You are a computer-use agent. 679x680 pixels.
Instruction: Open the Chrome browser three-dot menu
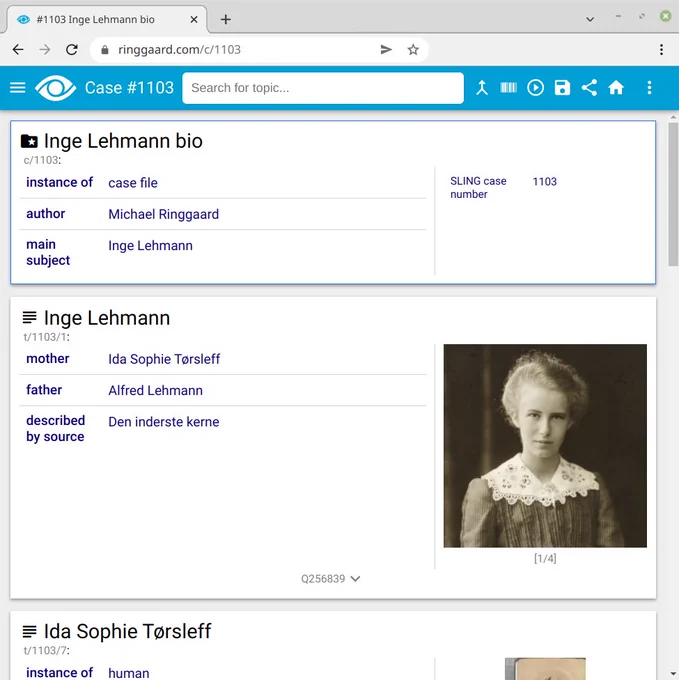tap(661, 49)
